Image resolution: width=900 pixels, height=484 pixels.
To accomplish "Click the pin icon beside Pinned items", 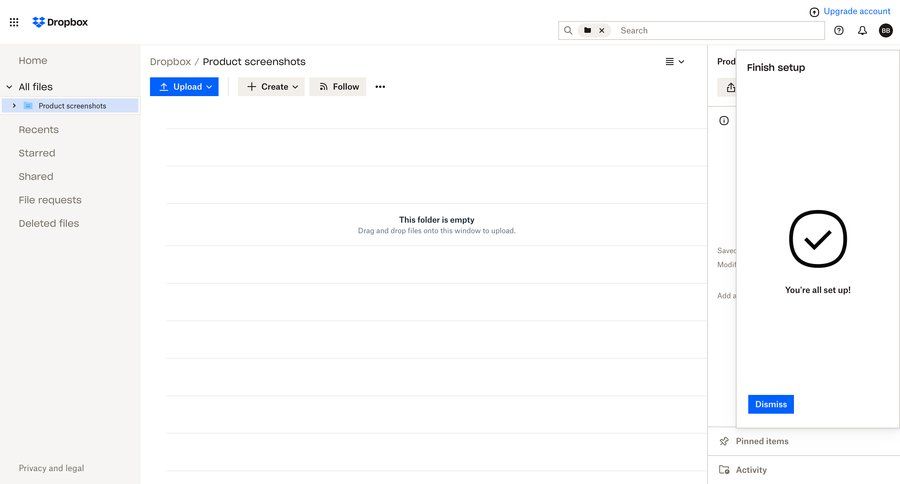I will (x=724, y=441).
